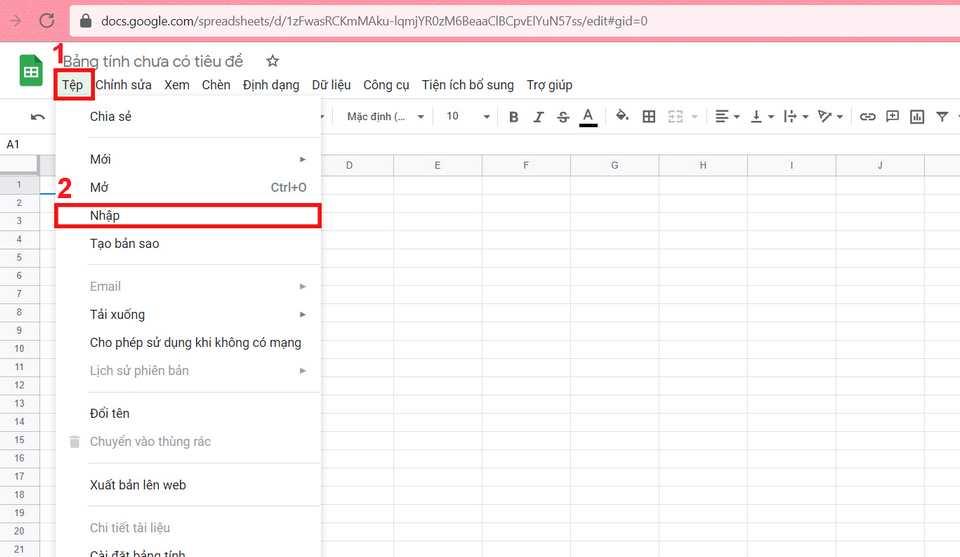Open the font family dropdown
The image size is (960, 557).
click(385, 117)
